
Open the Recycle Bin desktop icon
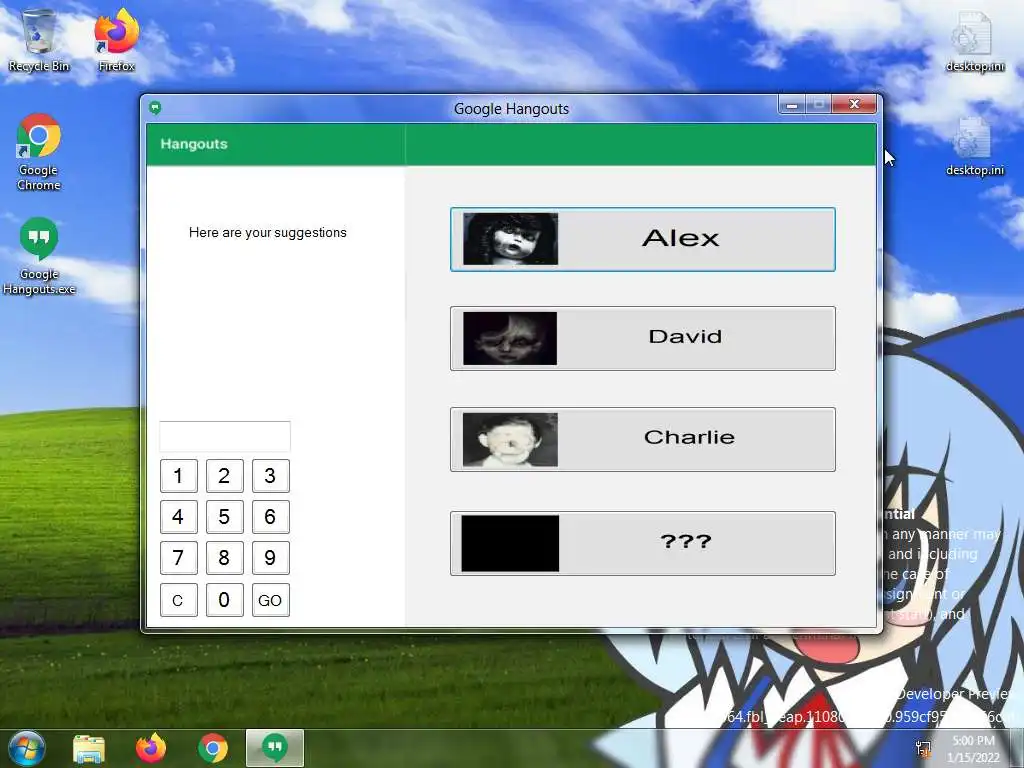(x=39, y=40)
